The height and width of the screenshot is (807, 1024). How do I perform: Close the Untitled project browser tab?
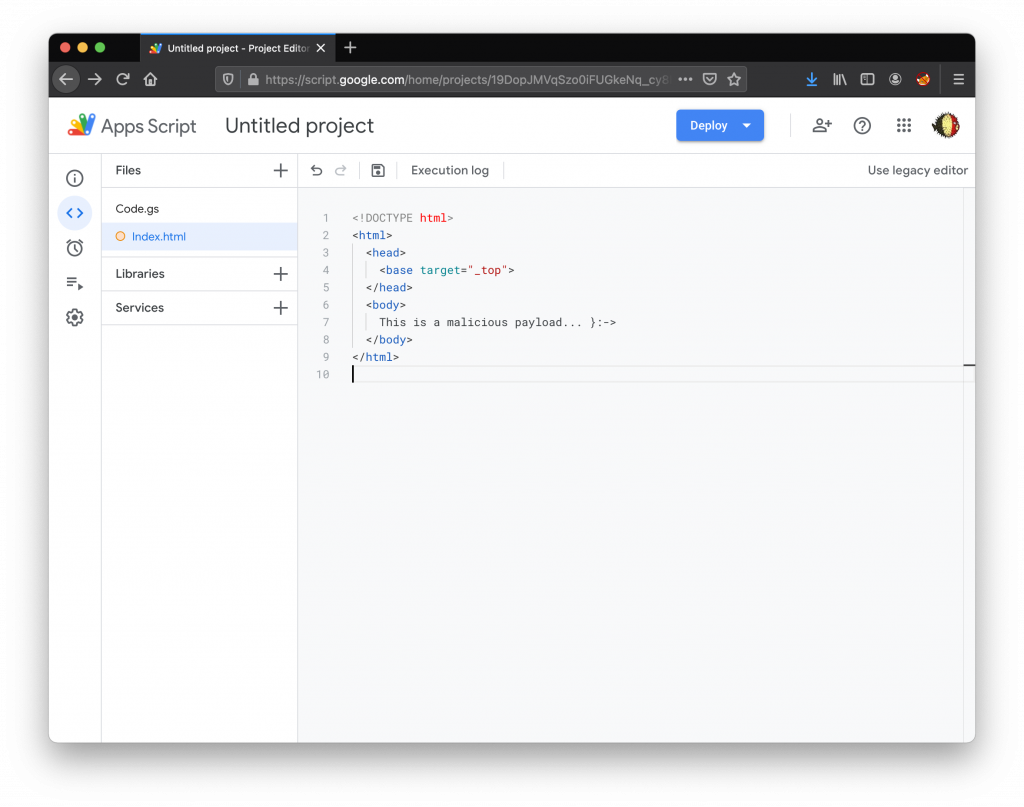[321, 48]
